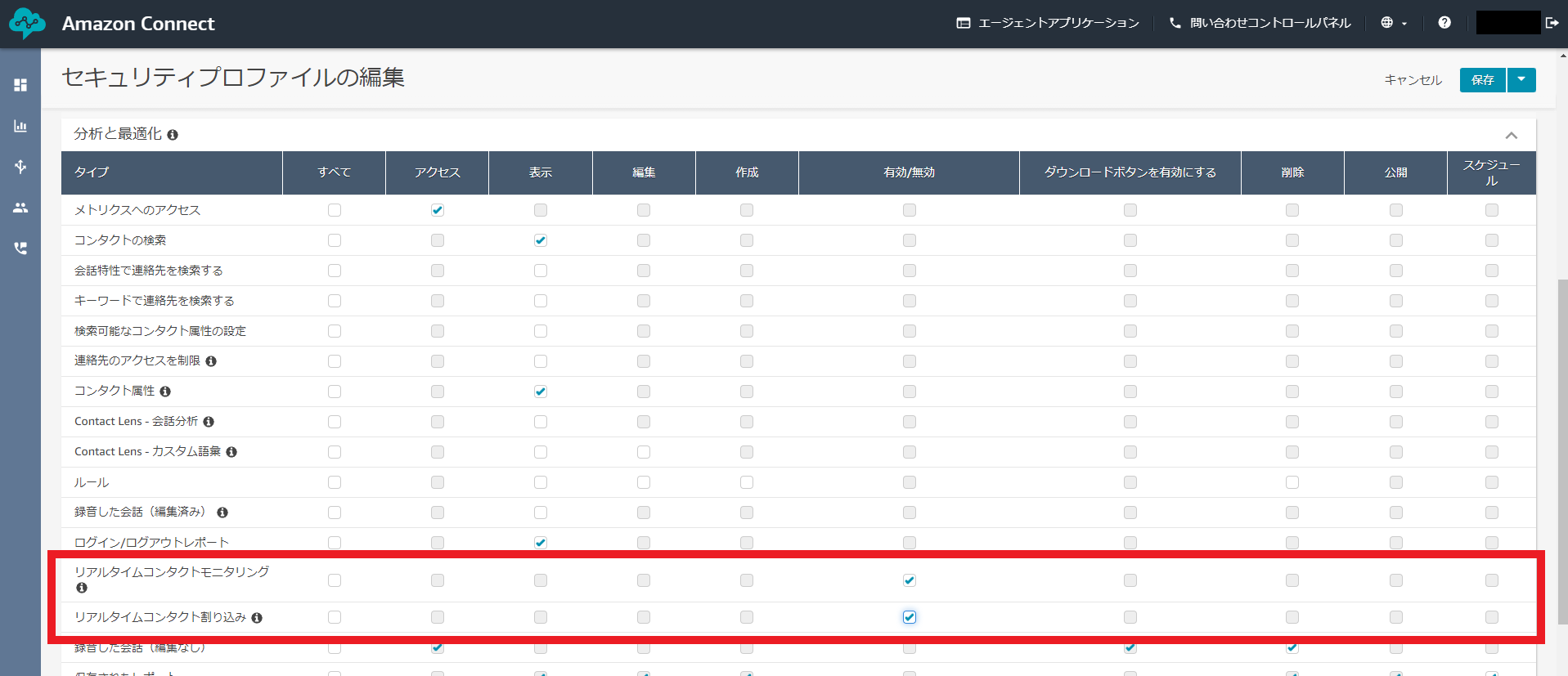Open 問い合わせコントロールパネル link in header
This screenshot has height=676, width=1568.
[x=1260, y=23]
